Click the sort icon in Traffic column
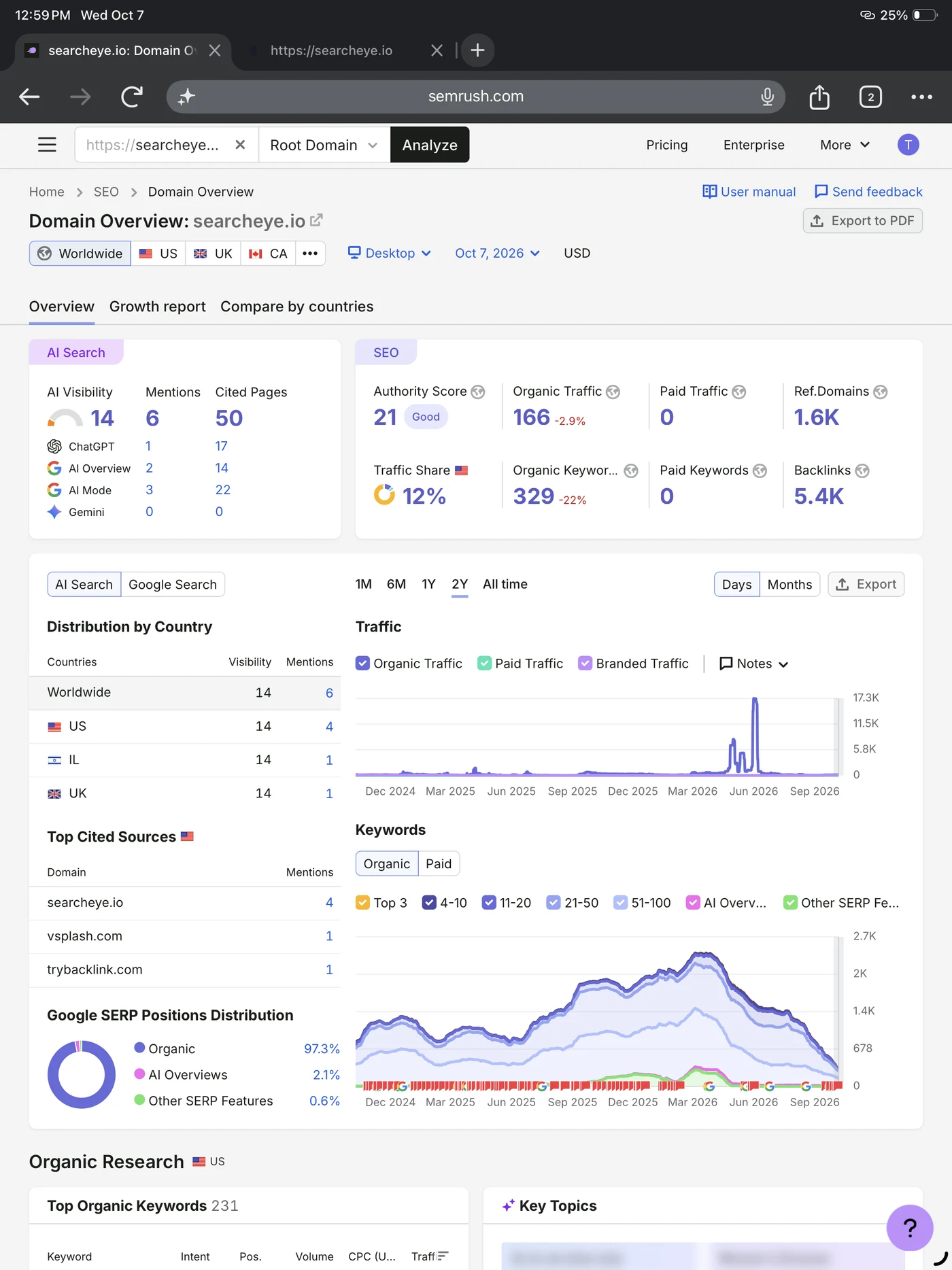Screen dimensions: 952x1270 [x=443, y=1256]
